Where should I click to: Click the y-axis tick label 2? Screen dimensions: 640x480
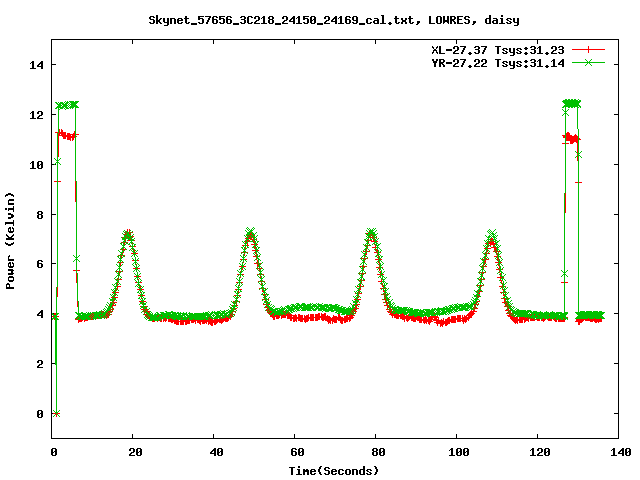40,364
